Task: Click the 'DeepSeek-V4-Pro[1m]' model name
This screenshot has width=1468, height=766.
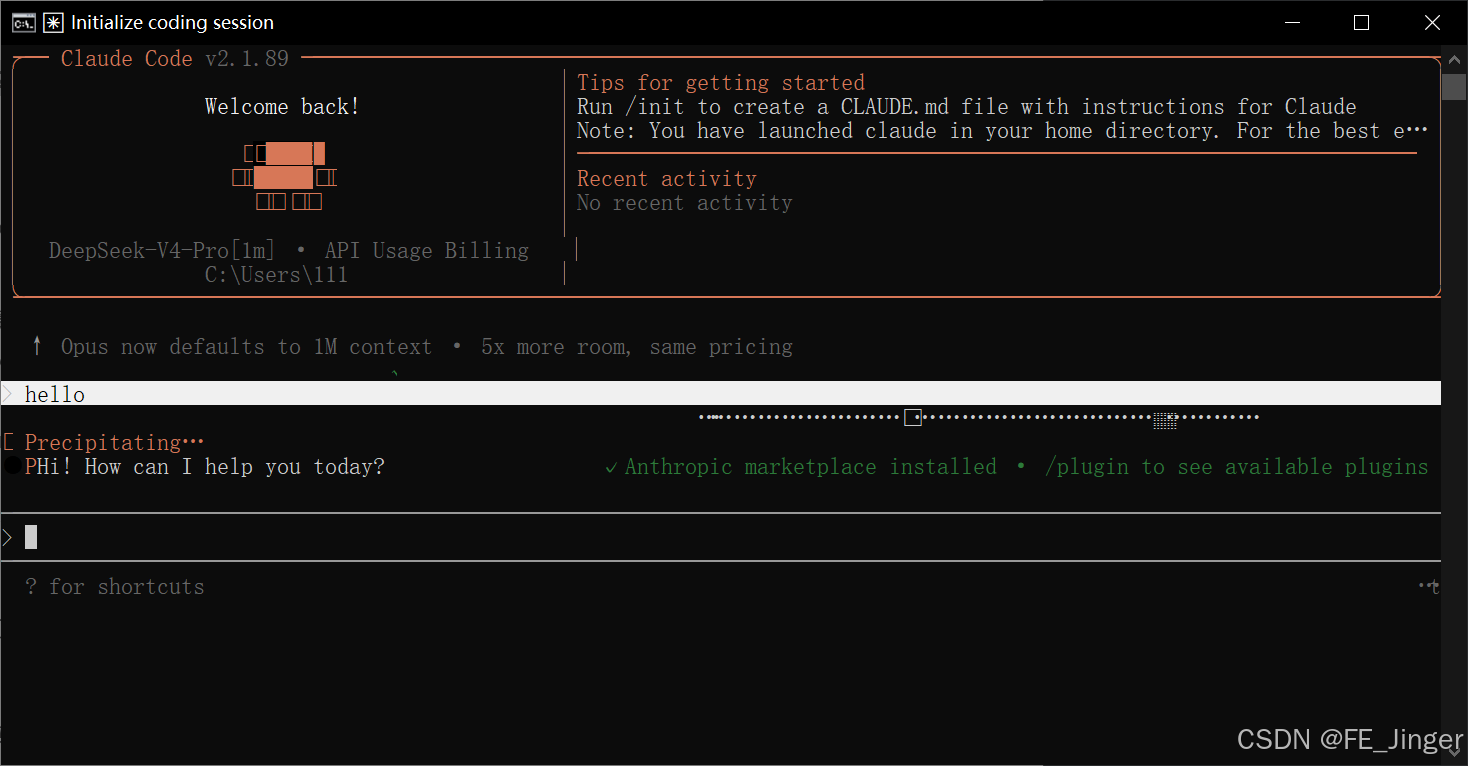Action: (162, 251)
